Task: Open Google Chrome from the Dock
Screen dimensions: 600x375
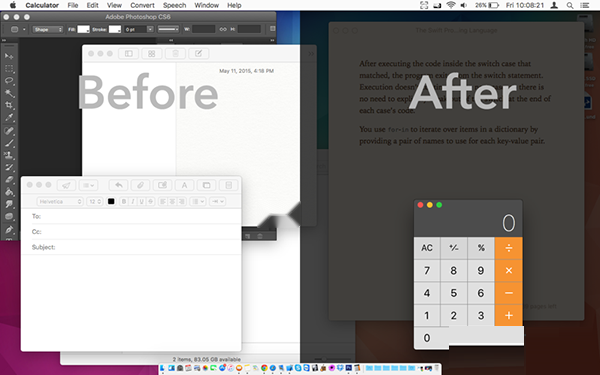Action: (264, 368)
